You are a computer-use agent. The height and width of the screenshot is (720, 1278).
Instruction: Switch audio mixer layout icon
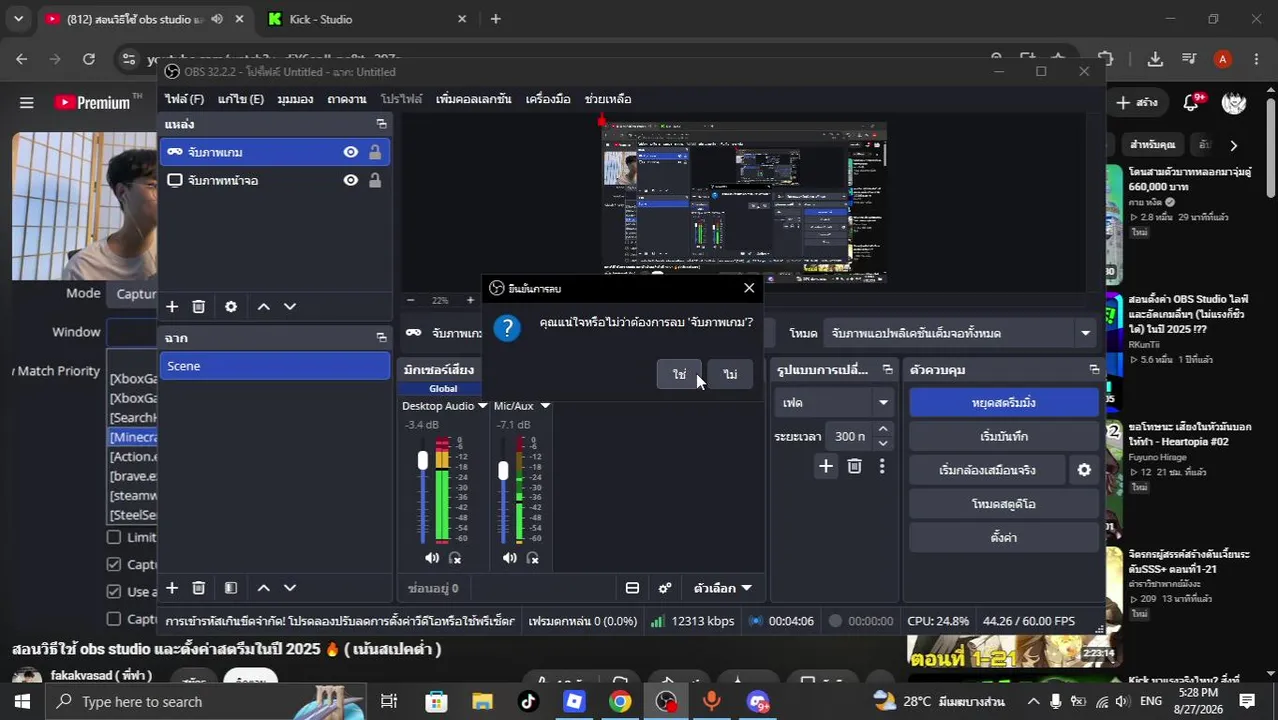click(632, 588)
